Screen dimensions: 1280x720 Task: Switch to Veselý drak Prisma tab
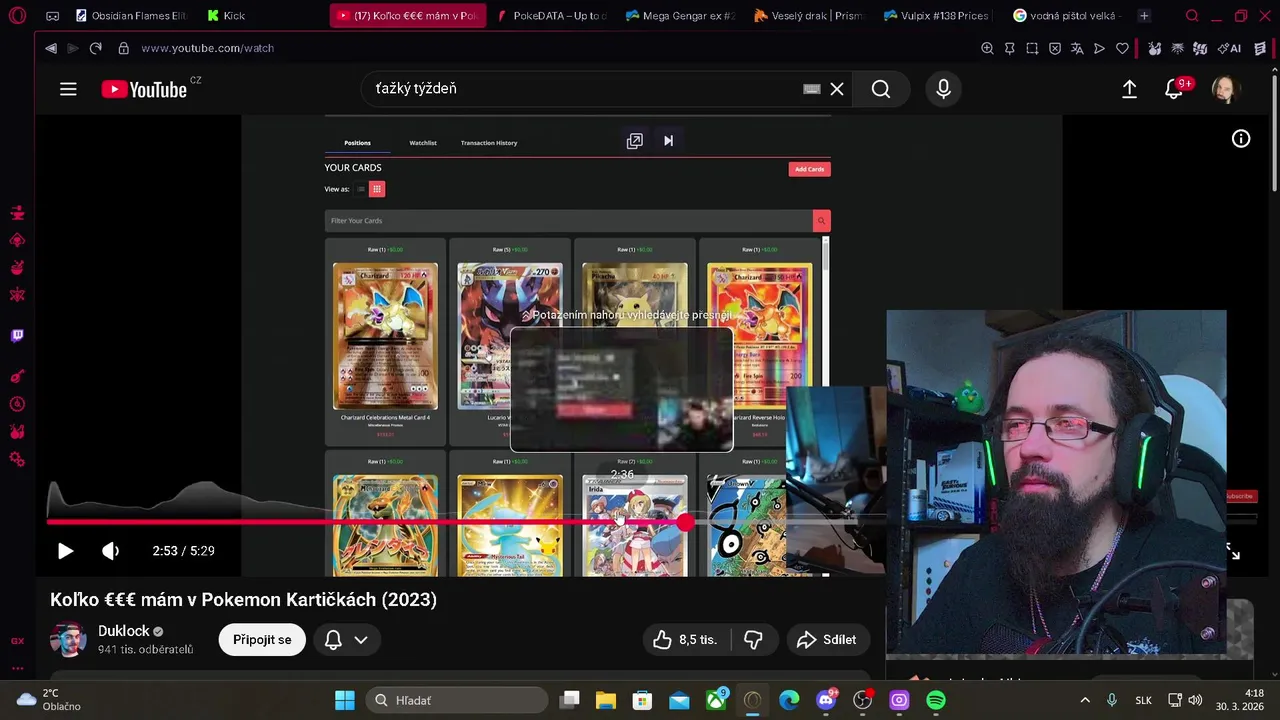809,16
